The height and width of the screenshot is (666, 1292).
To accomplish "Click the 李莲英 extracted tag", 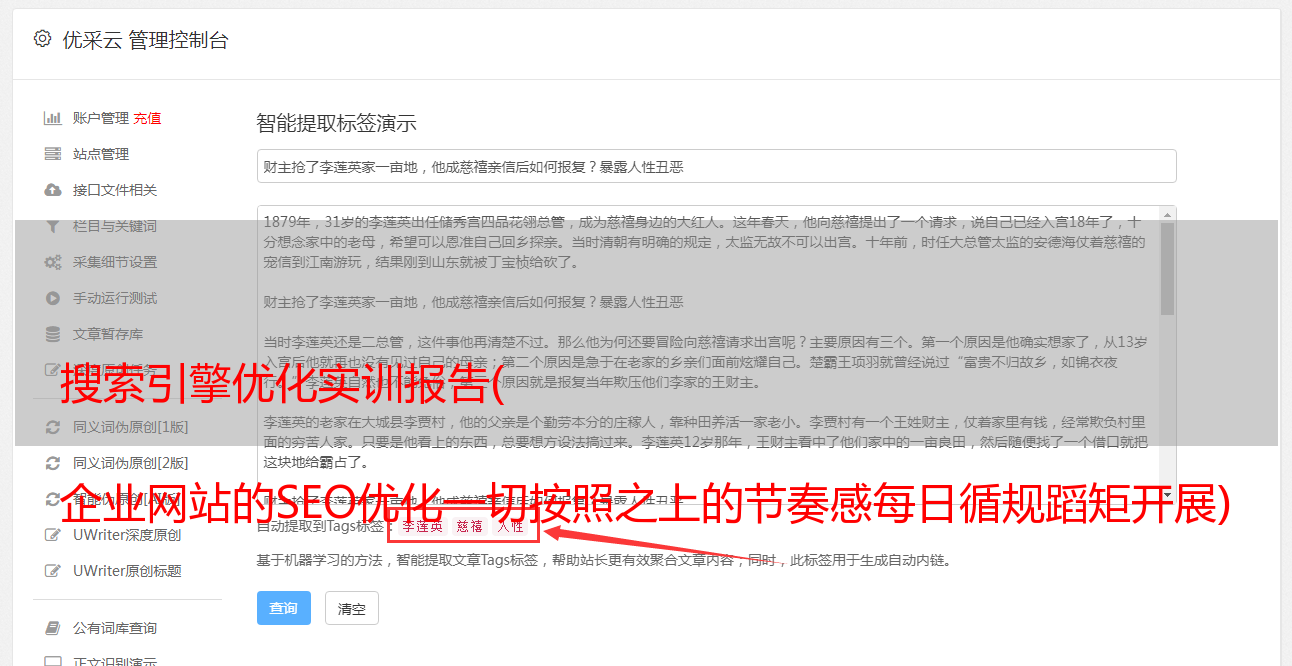I will (x=422, y=526).
